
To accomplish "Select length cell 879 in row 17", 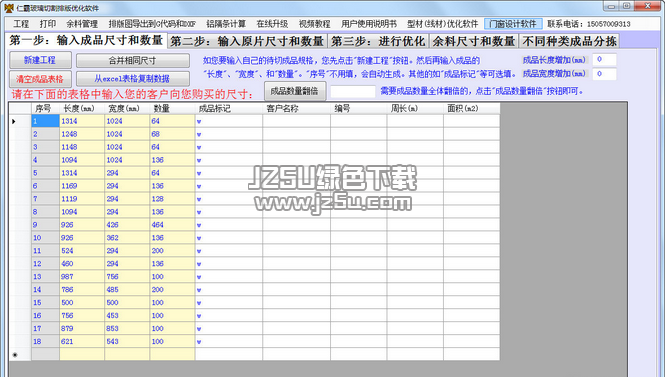I will (x=82, y=329).
